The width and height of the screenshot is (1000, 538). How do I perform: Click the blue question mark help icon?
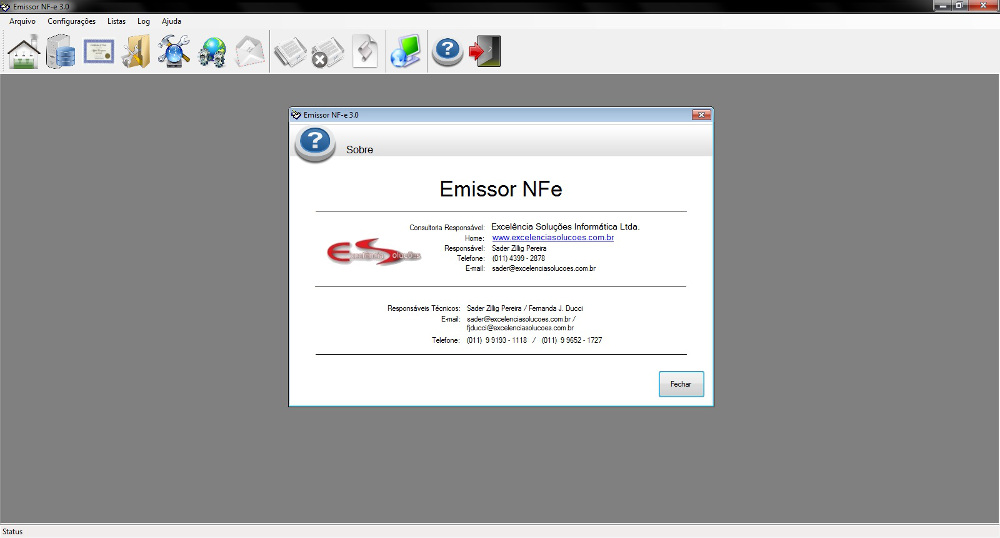click(446, 51)
